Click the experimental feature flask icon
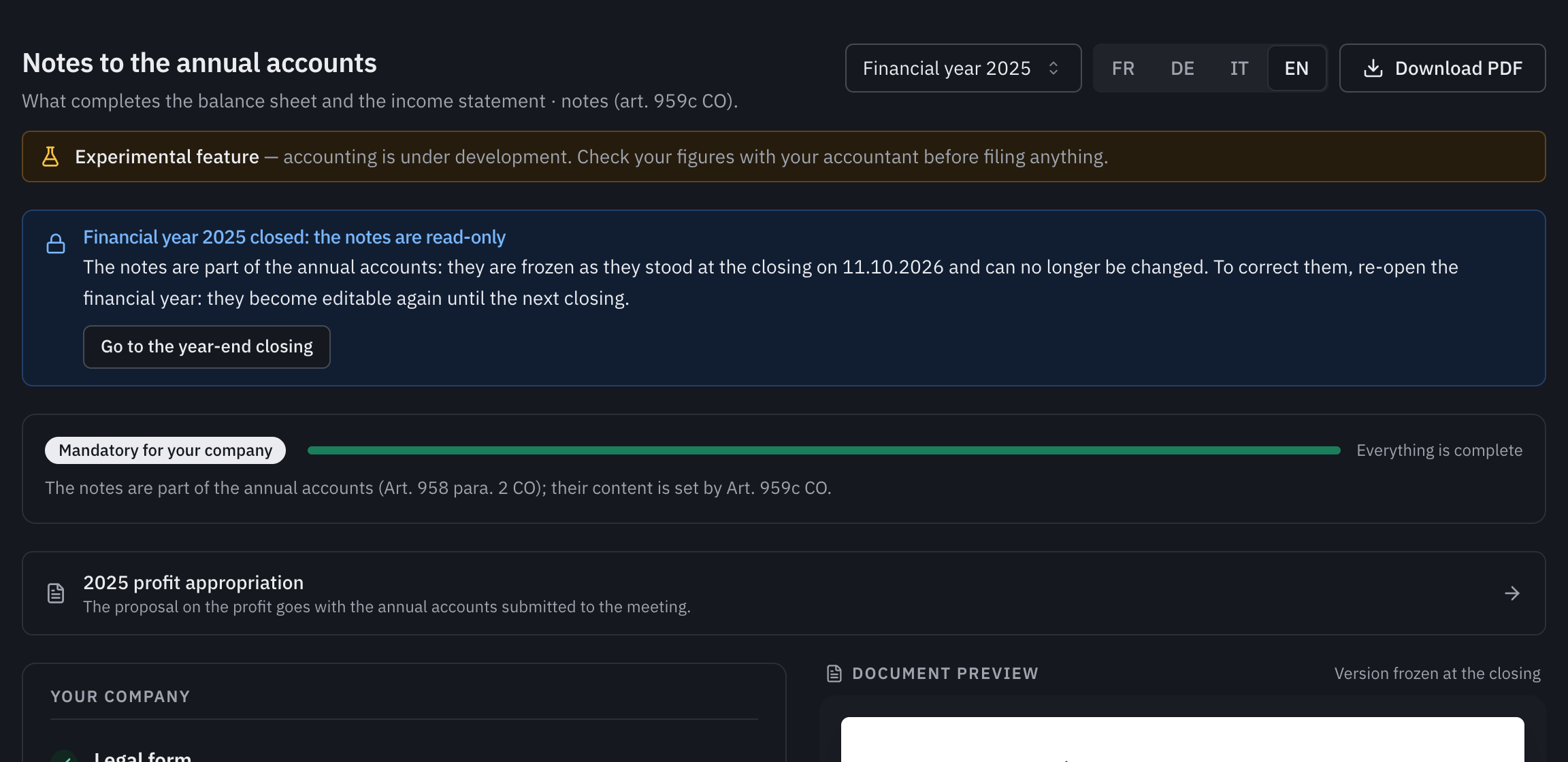 tap(50, 156)
